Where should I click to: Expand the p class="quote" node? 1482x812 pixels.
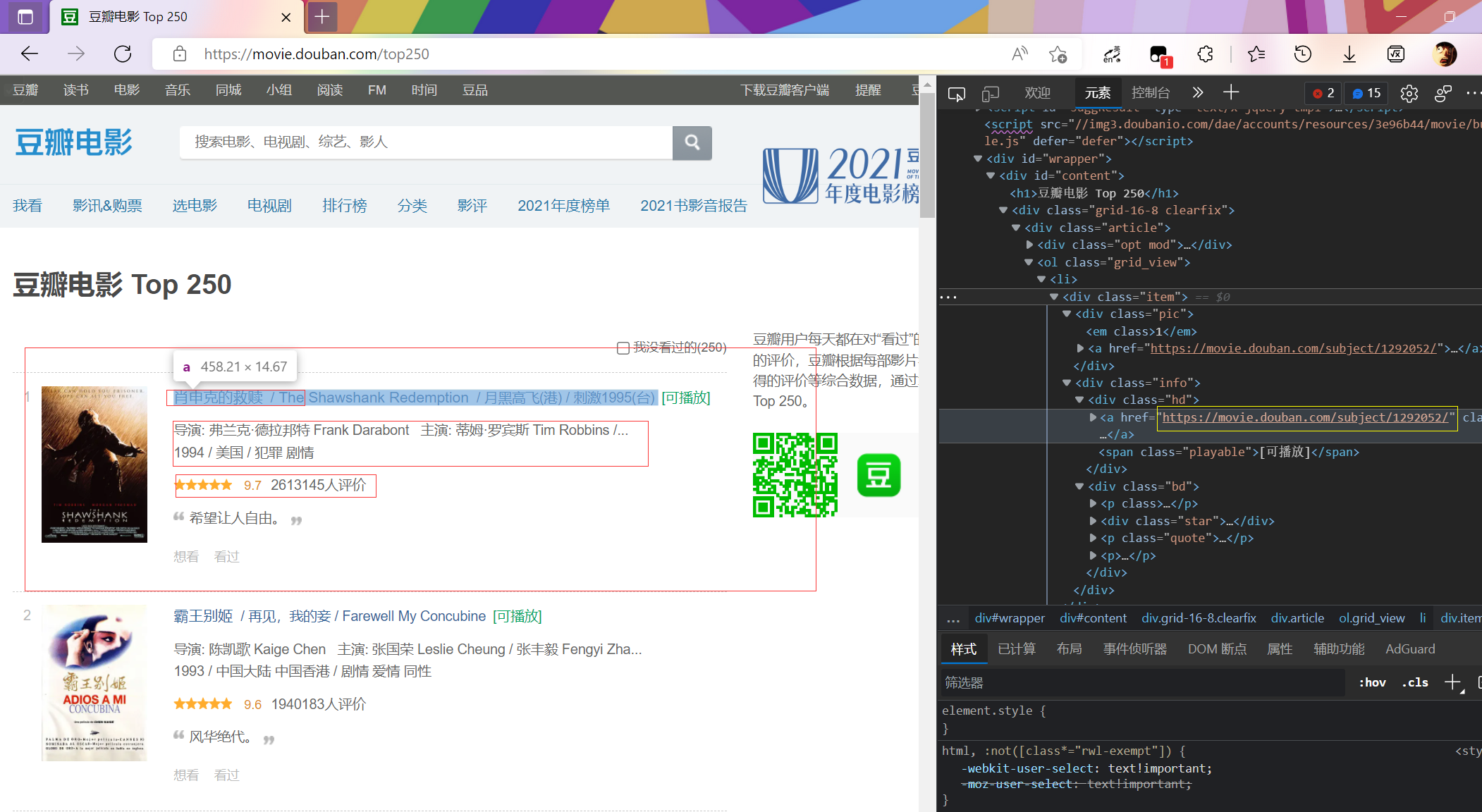click(1093, 538)
